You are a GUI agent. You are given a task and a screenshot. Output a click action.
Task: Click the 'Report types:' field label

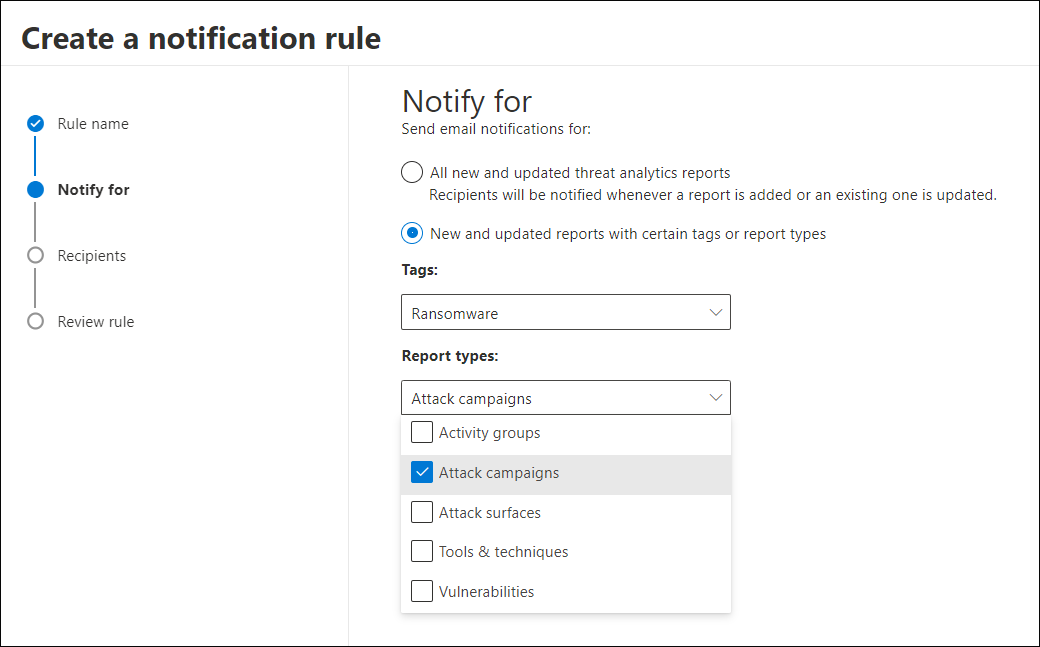(450, 356)
